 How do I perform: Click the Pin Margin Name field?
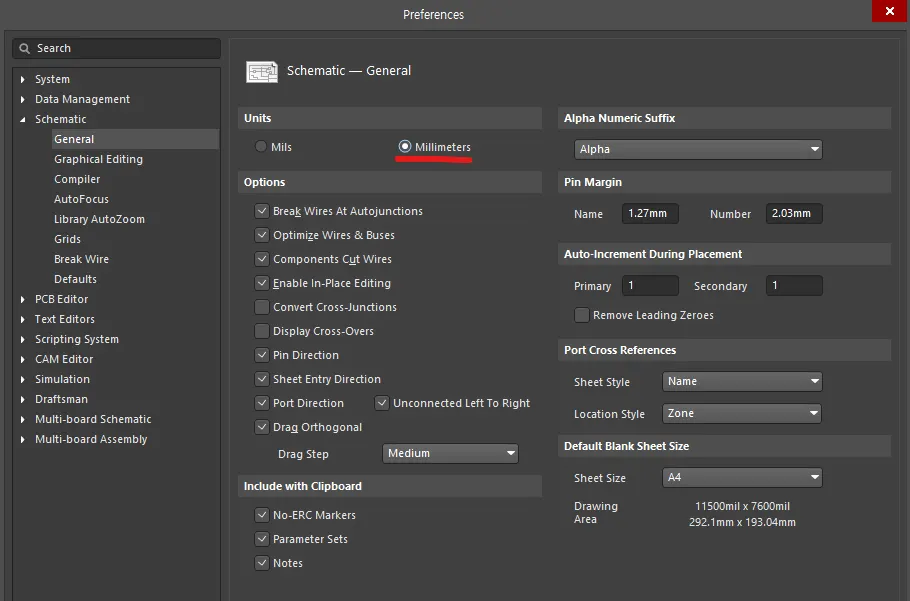[650, 214]
